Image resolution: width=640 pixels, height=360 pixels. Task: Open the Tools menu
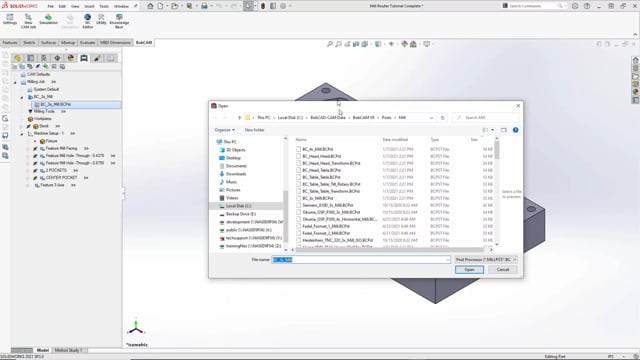[x=104, y=6]
